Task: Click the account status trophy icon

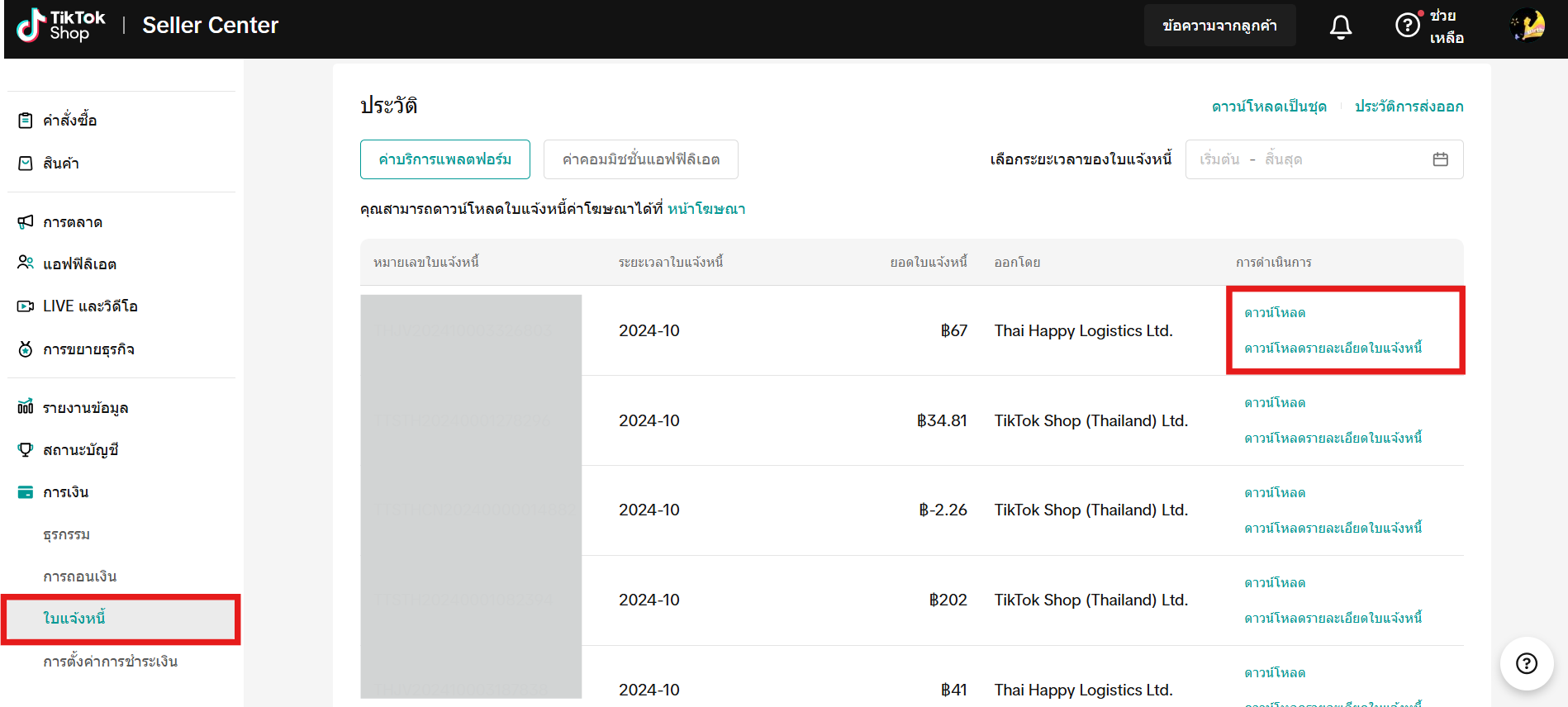Action: [26, 449]
